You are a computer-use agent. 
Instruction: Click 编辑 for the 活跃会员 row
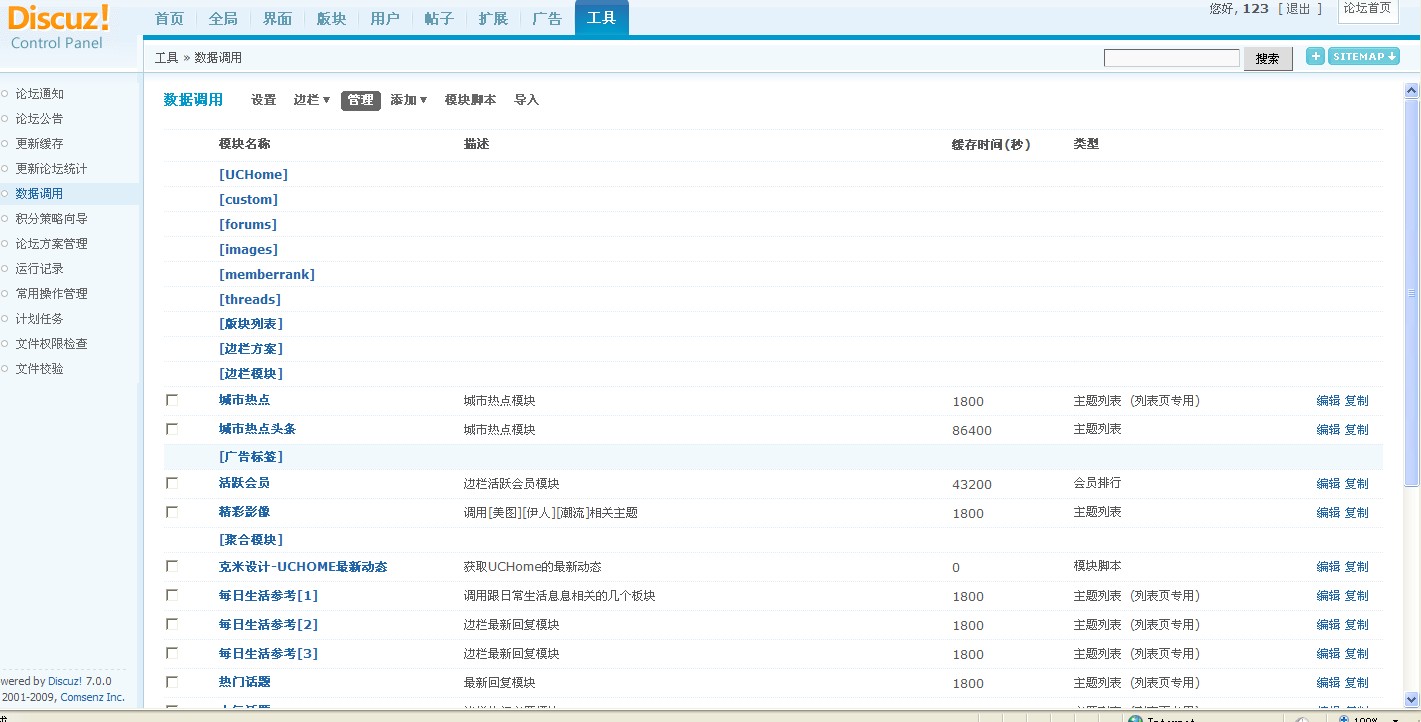click(1328, 484)
